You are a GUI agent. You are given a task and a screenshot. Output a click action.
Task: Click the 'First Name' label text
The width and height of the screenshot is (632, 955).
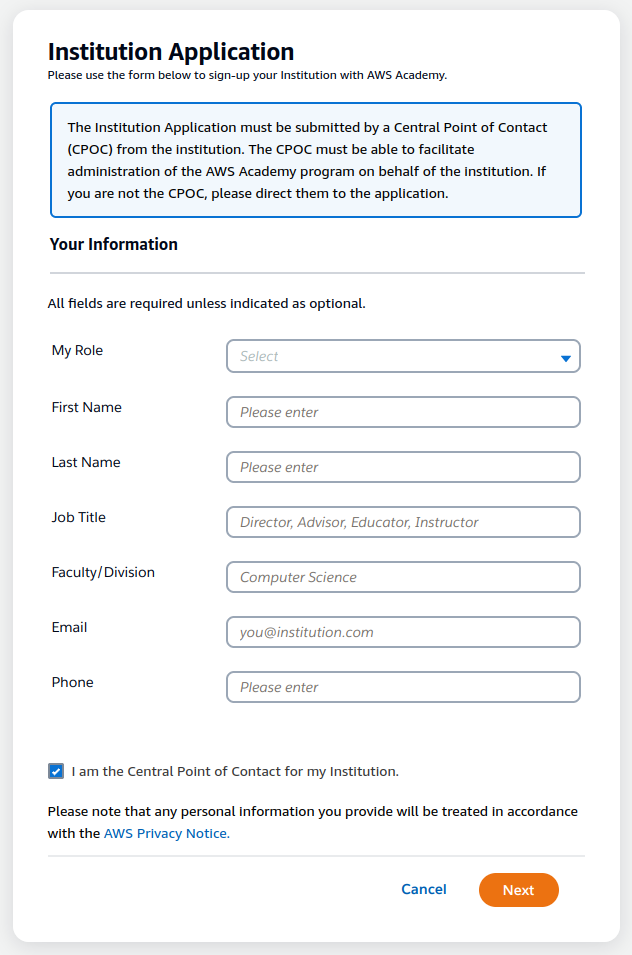(86, 407)
